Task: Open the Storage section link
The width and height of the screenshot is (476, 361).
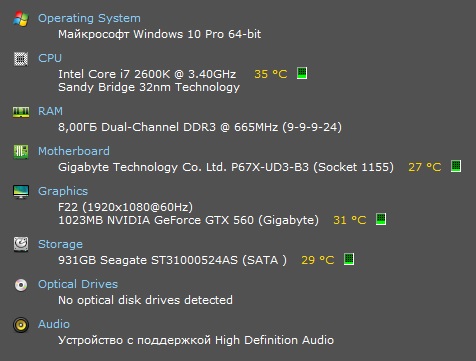Action: 60,244
